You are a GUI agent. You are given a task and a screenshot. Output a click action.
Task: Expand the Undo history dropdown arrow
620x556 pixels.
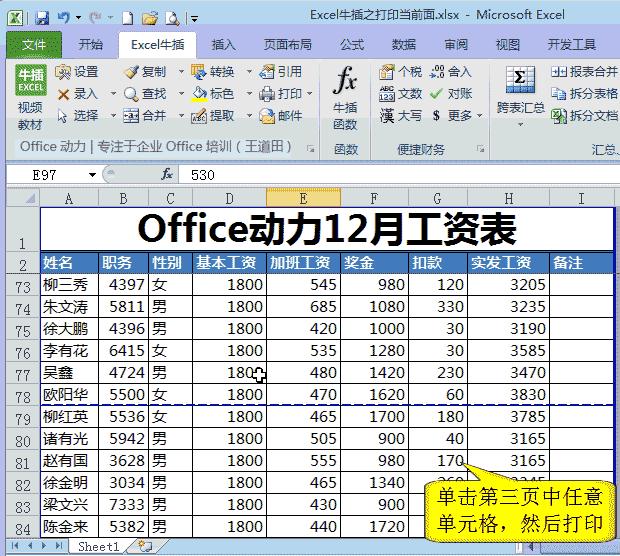point(78,18)
